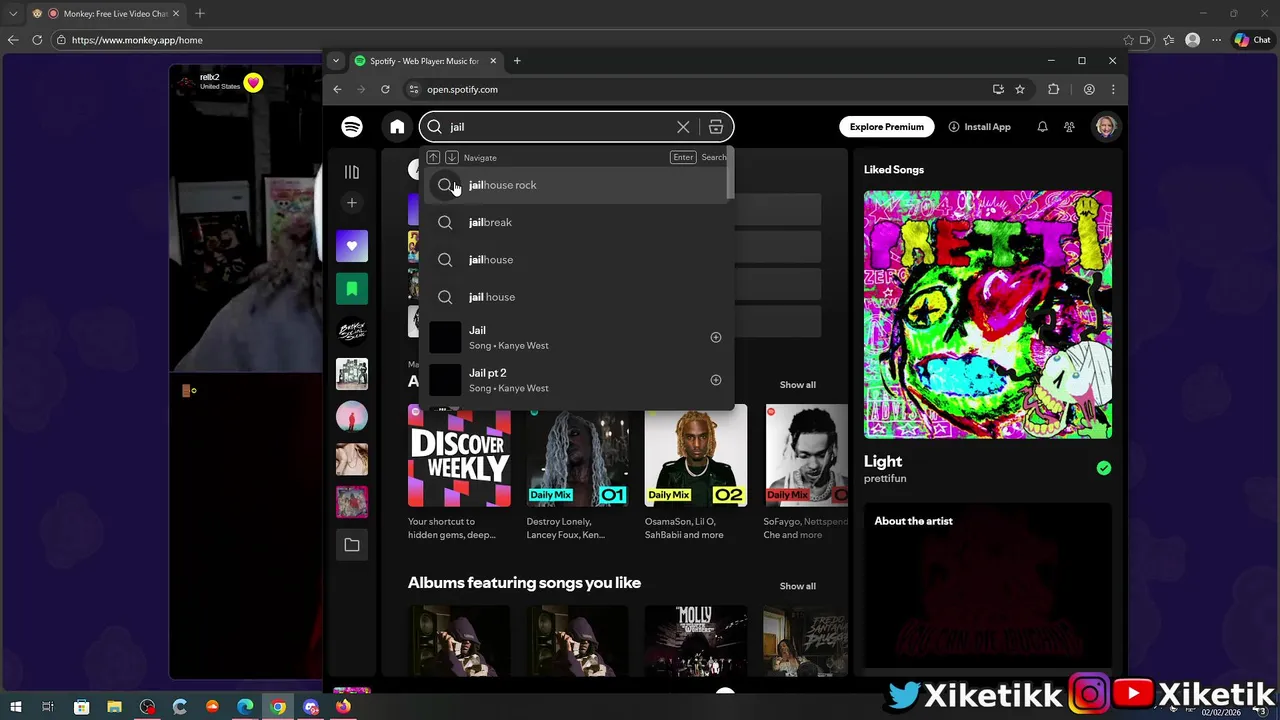1280x720 pixels.
Task: Open the MOLLY album thumbnail
Action: pos(695,640)
